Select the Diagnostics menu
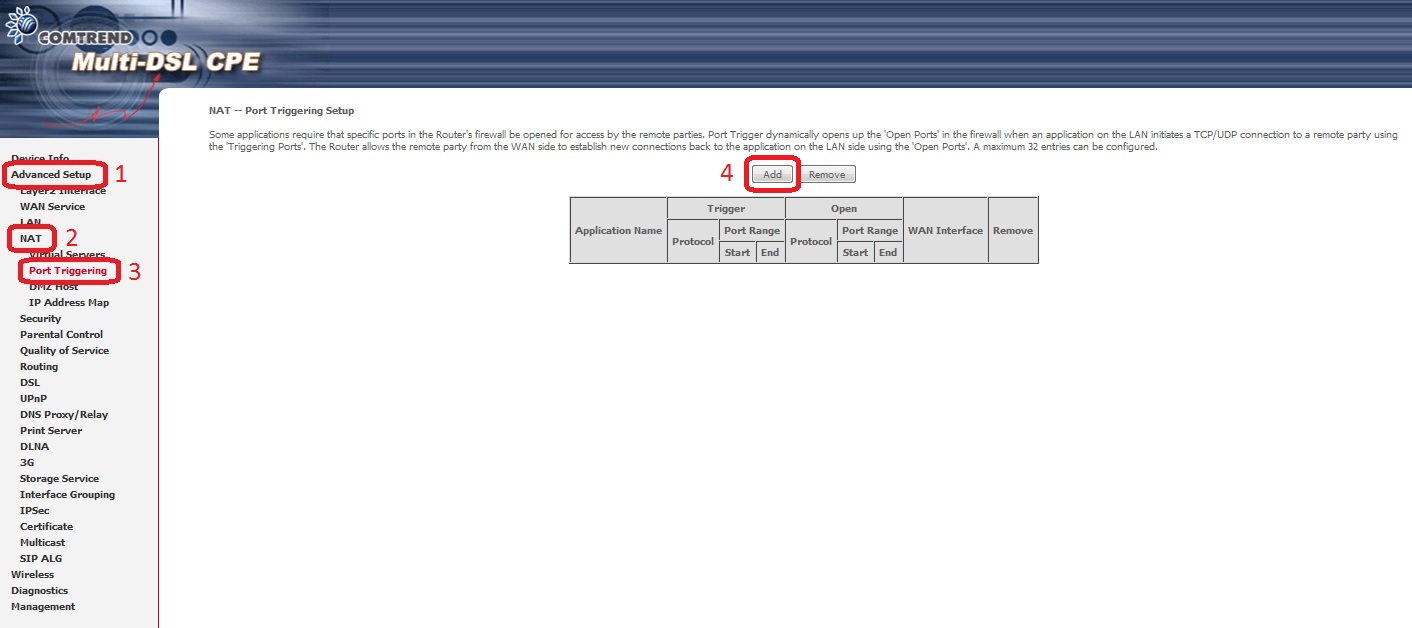The height and width of the screenshot is (628, 1412). pos(39,591)
